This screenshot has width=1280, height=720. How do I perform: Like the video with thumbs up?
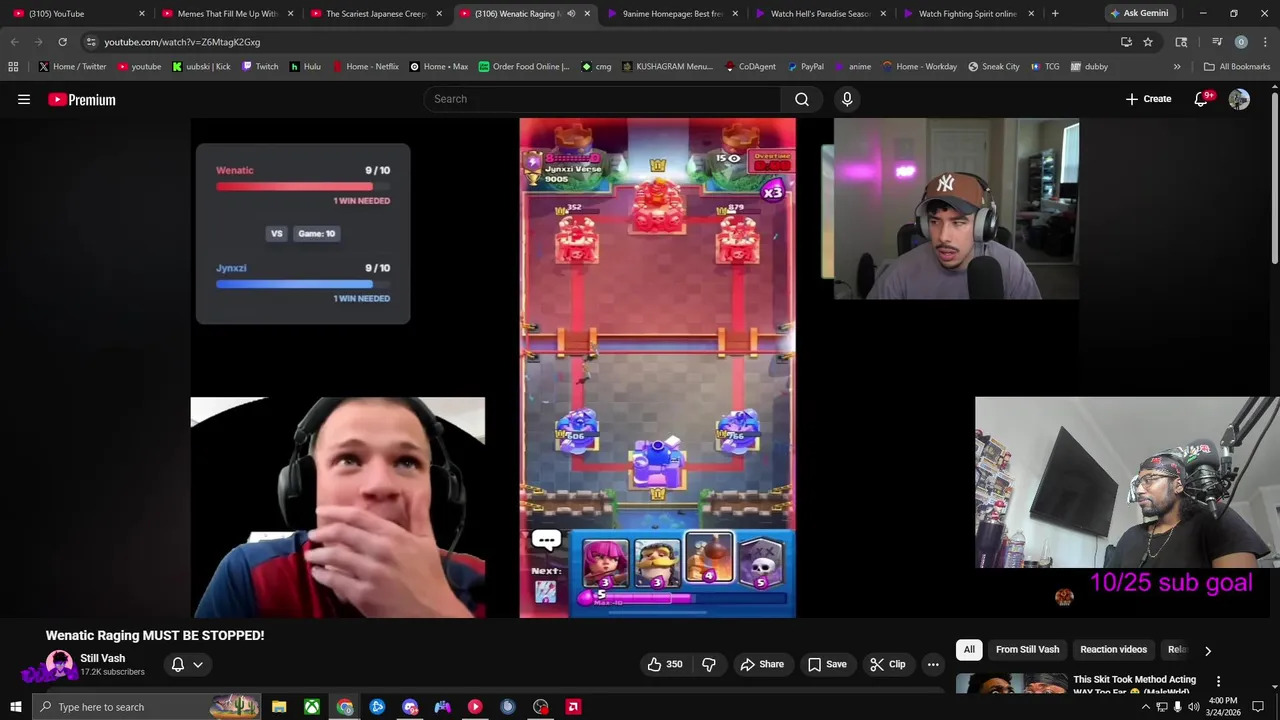pos(664,664)
